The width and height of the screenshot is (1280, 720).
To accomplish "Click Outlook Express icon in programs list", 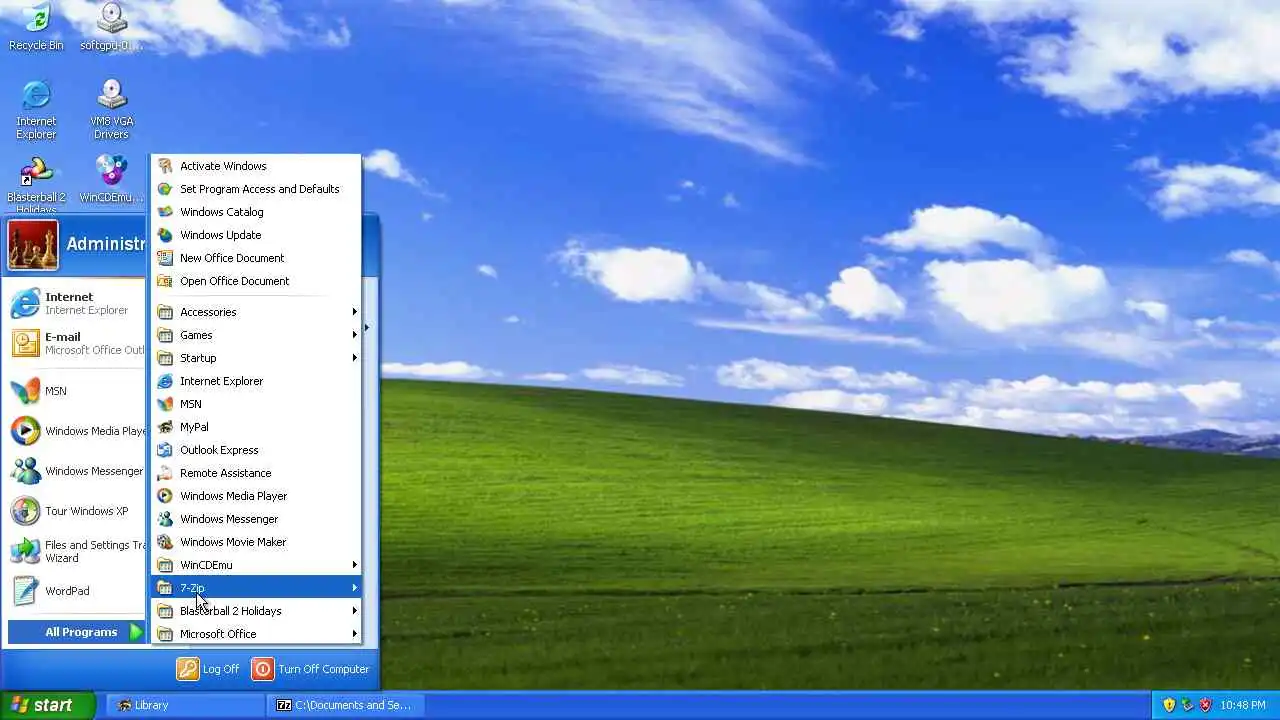I will point(165,450).
